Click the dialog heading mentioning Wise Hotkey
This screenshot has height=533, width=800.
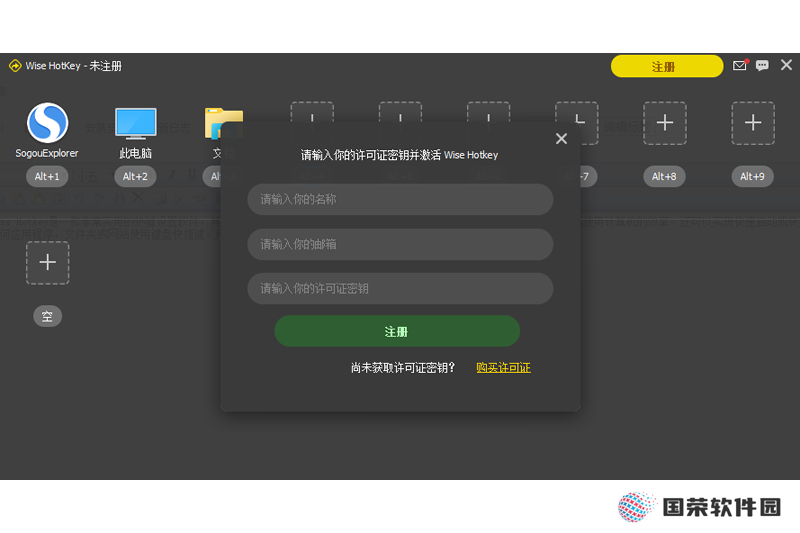pyautogui.click(x=399, y=155)
